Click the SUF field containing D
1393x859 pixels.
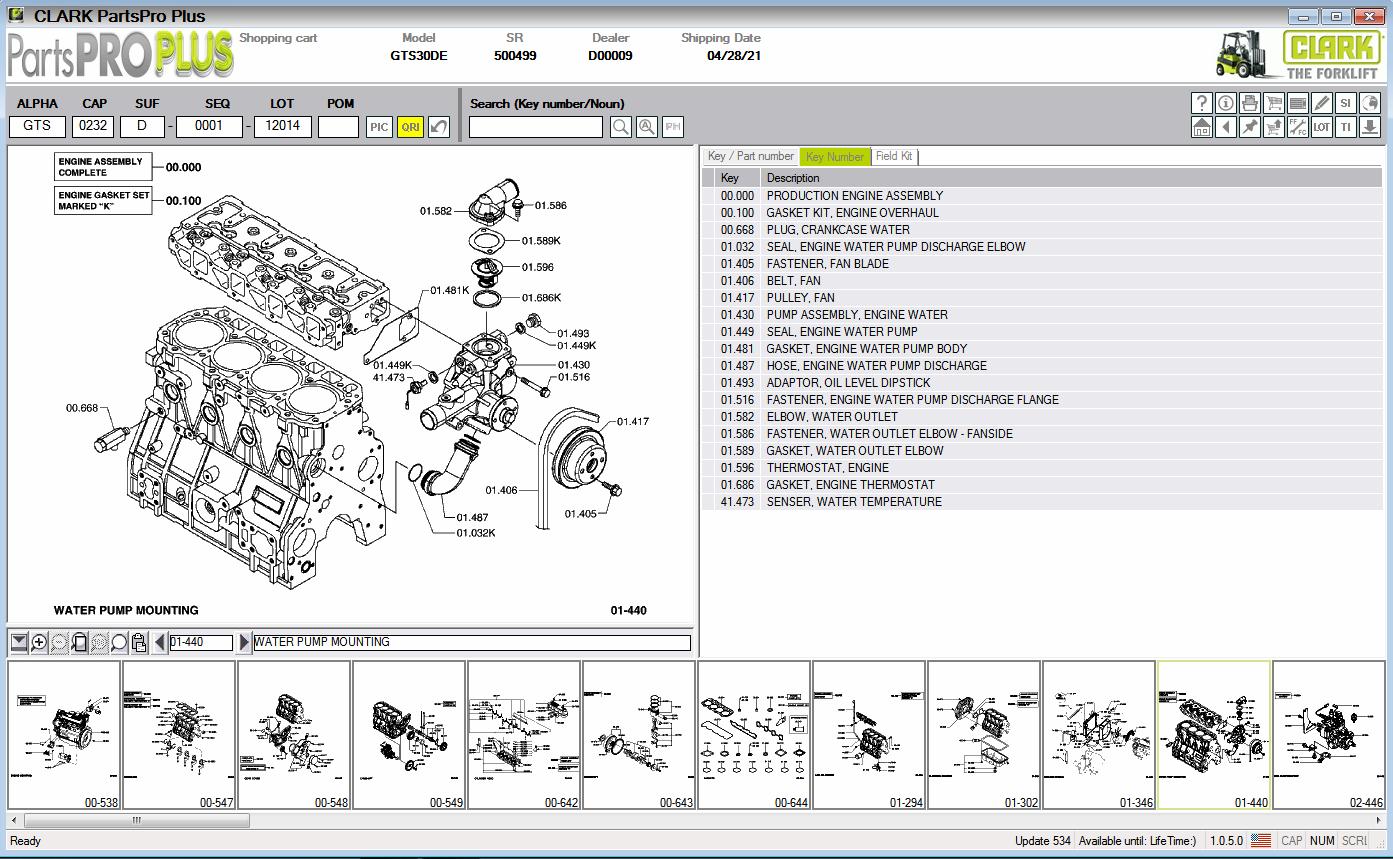coord(143,126)
